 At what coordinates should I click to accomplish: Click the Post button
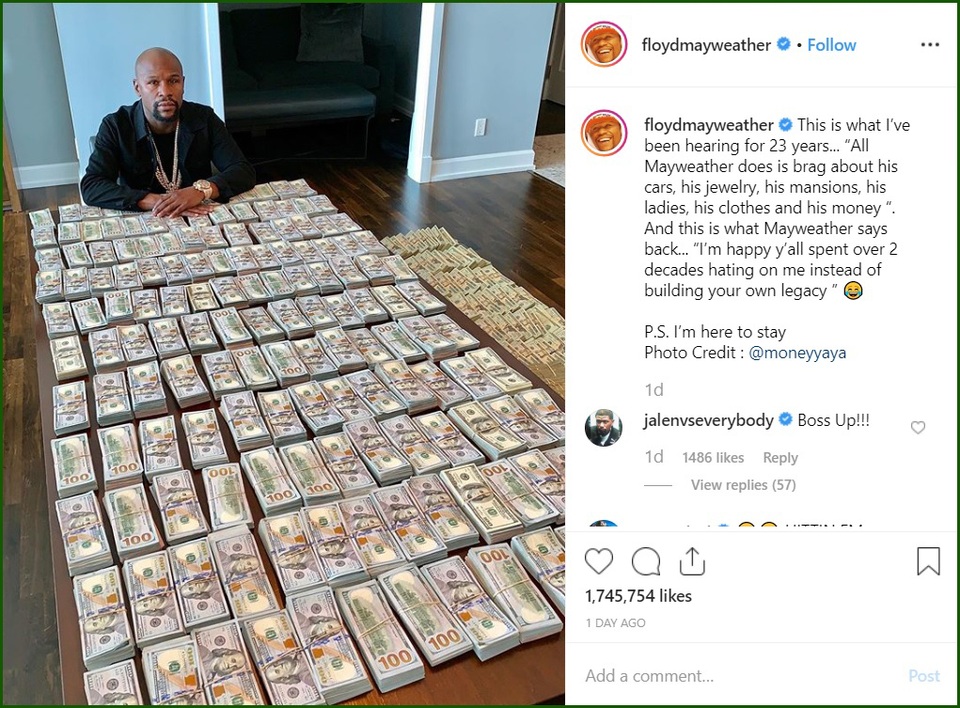pos(924,676)
